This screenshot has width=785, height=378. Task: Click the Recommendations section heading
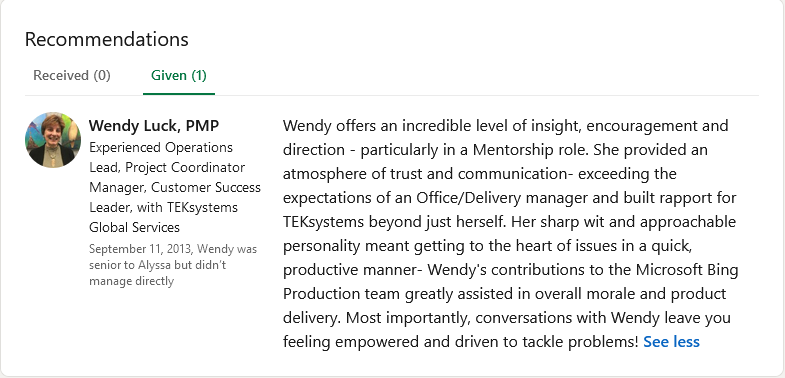[107, 39]
